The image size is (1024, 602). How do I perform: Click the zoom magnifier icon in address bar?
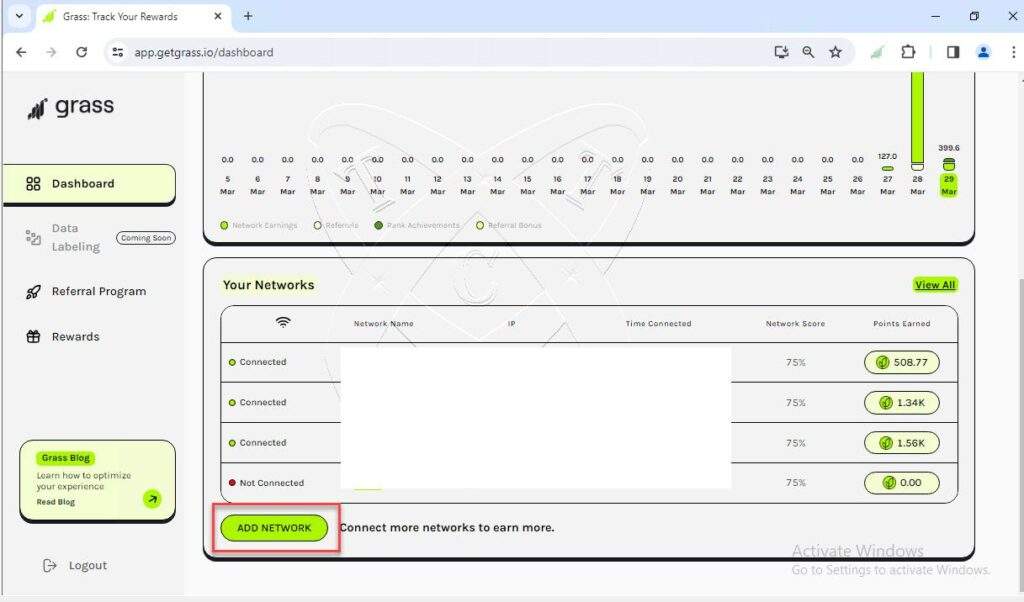click(x=808, y=52)
